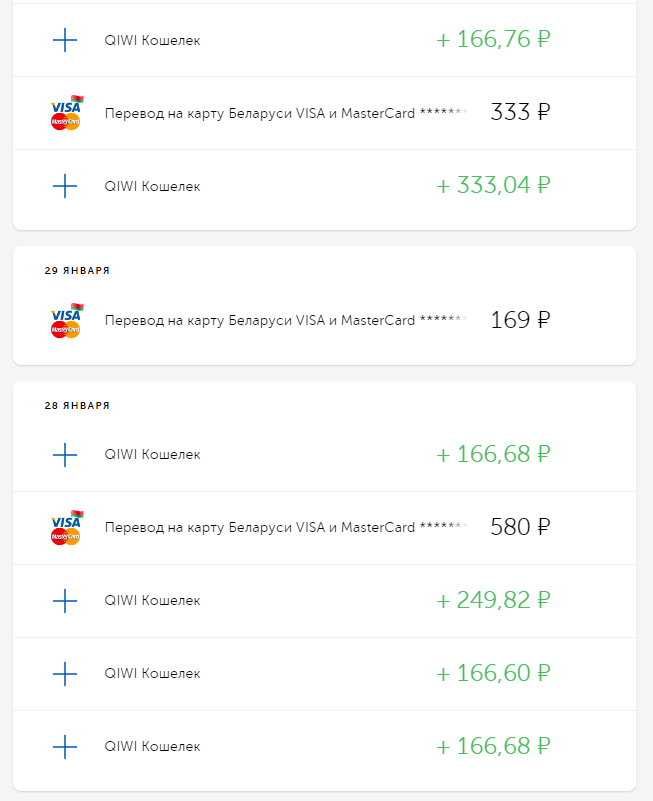The height and width of the screenshot is (801, 653).
Task: Click the 169 ₽ transfer amount
Action: tap(520, 321)
